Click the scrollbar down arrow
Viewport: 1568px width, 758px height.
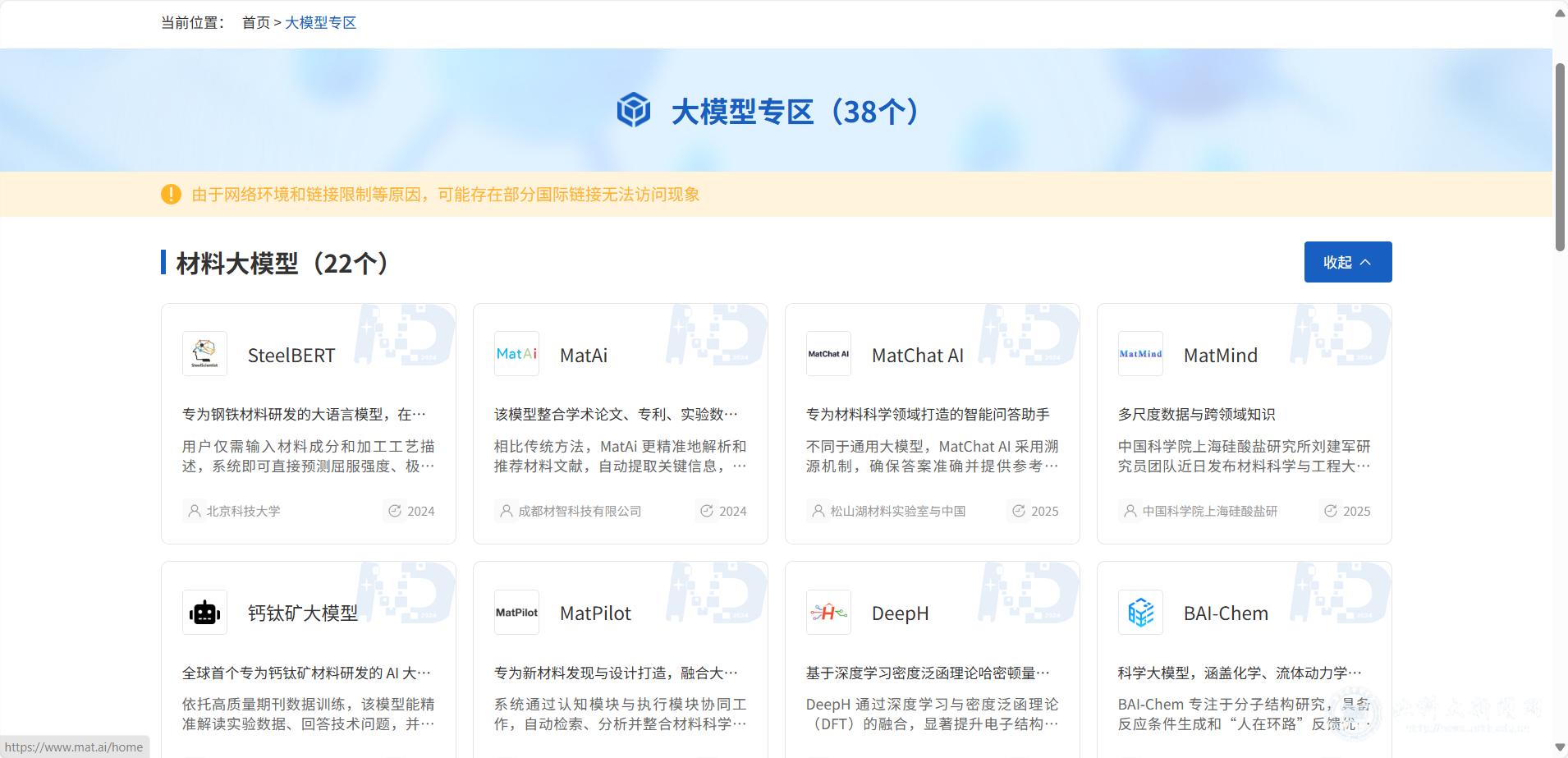[x=1560, y=747]
